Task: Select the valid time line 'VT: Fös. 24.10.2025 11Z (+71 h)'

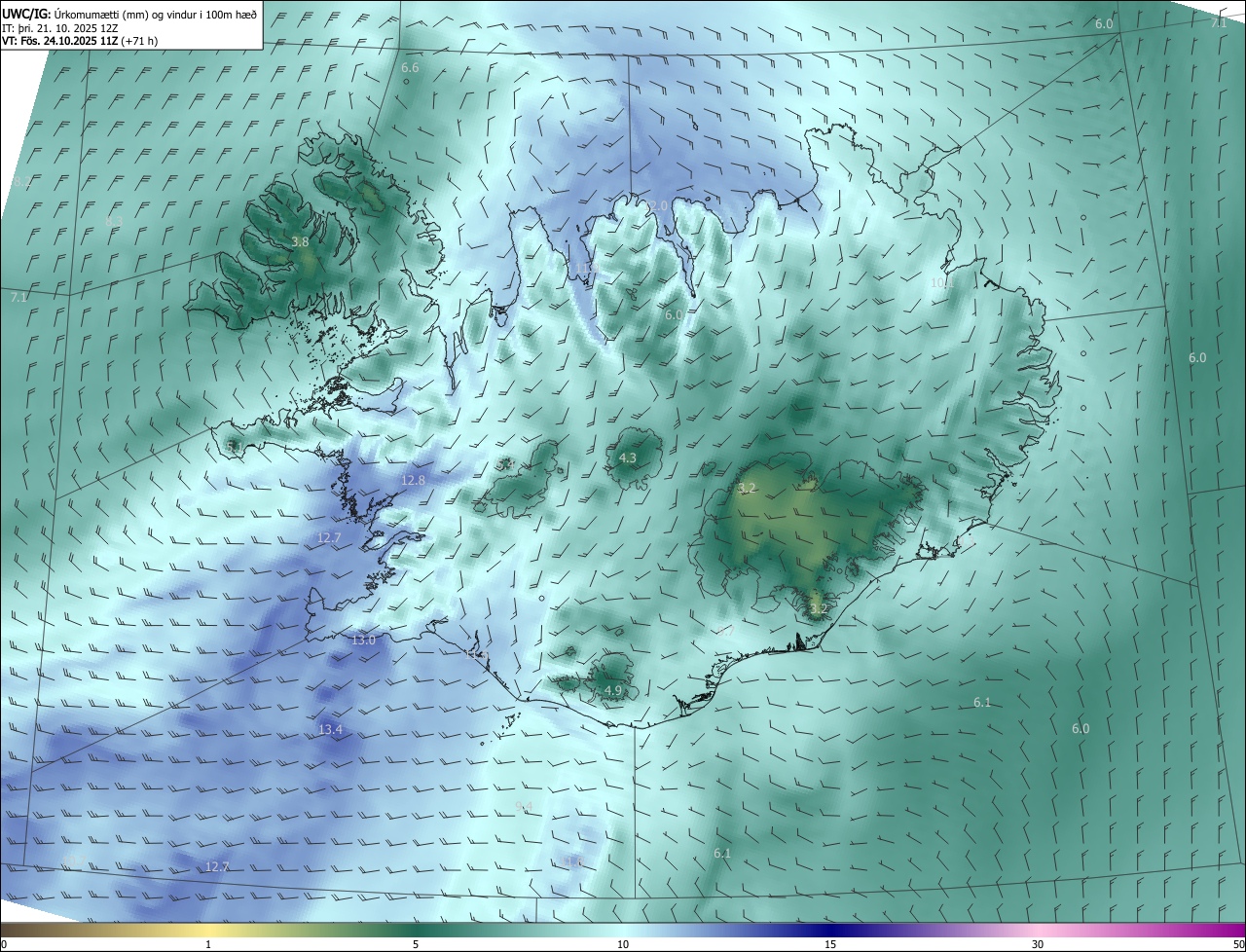Action: point(80,41)
